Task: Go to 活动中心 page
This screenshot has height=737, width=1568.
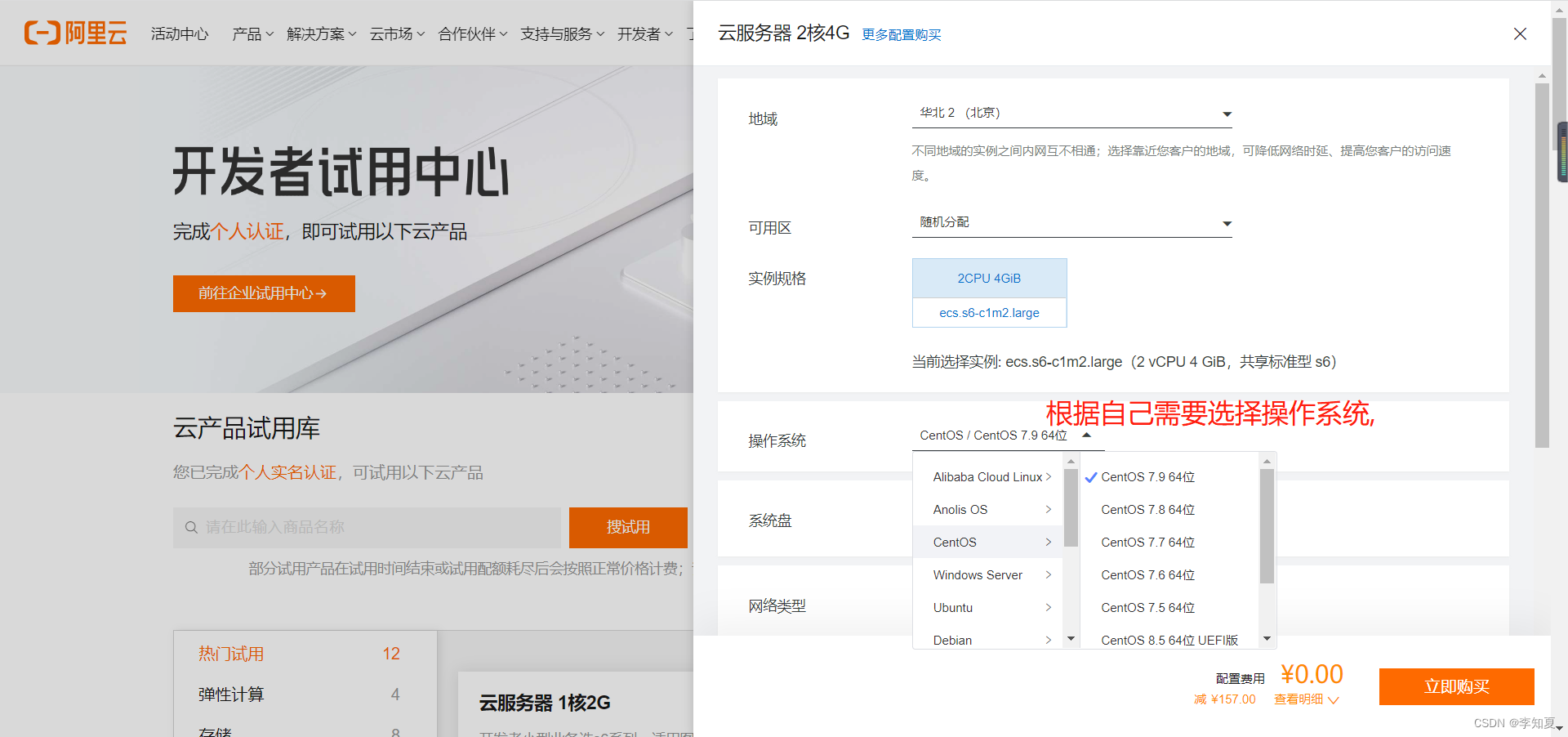Action: pos(180,33)
